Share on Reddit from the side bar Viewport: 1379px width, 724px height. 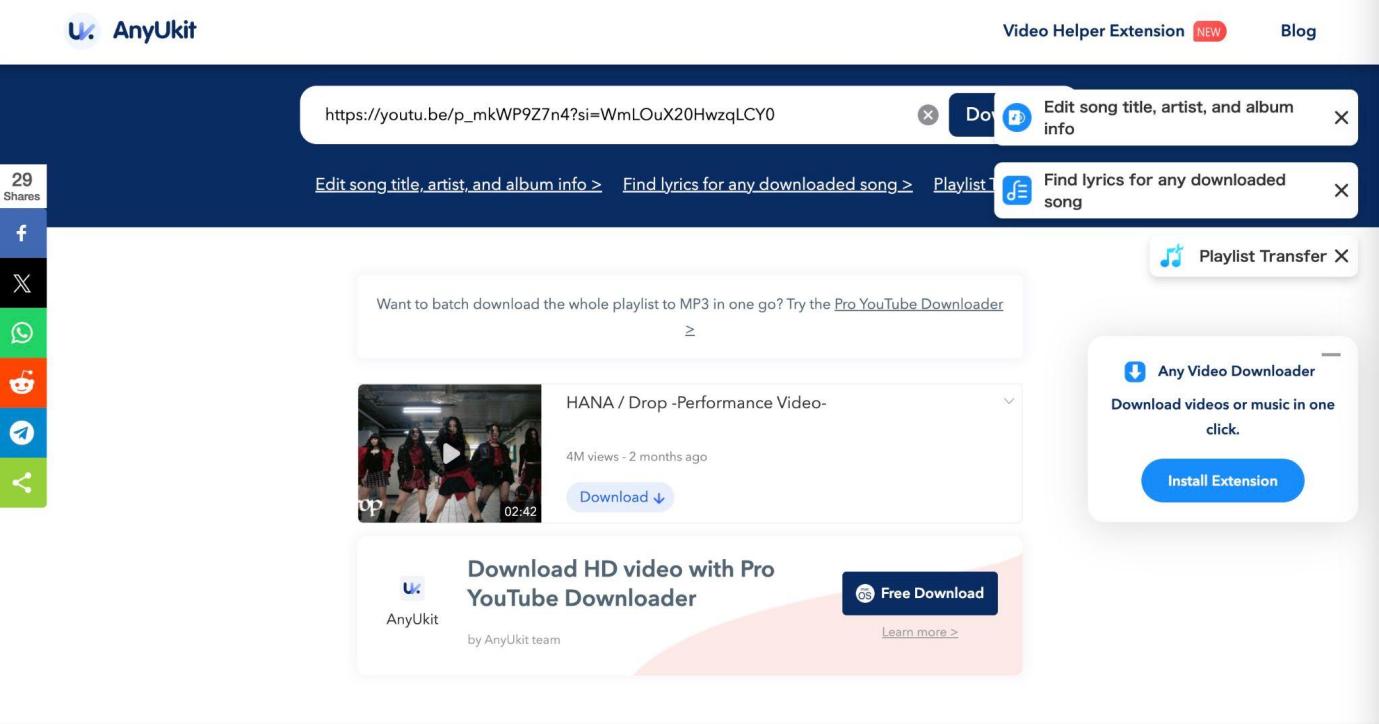[x=23, y=383]
